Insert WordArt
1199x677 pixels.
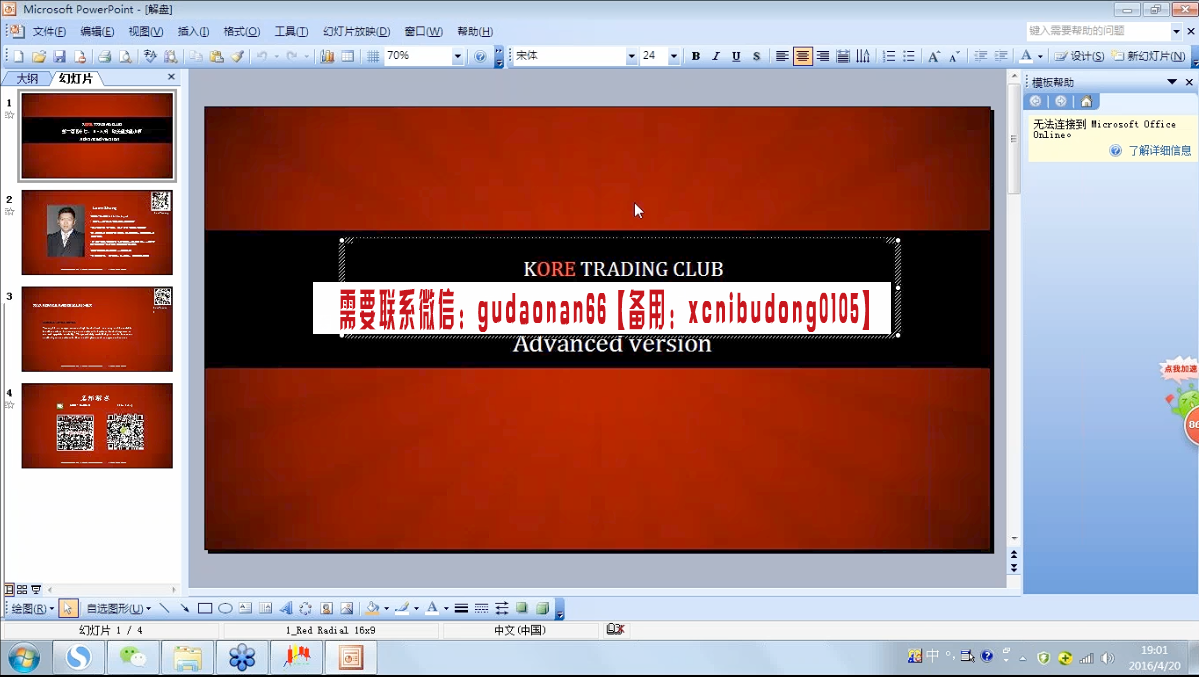click(286, 608)
